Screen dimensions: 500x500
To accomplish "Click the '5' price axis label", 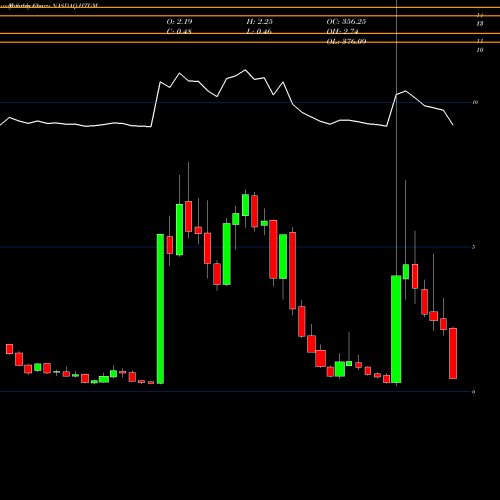I will 474,247.
